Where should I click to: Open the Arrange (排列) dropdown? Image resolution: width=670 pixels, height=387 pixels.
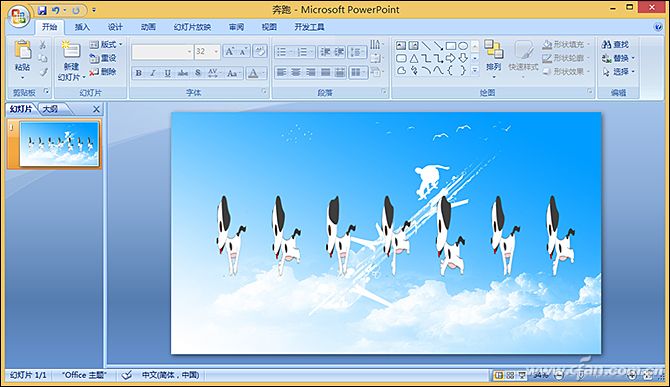[494, 60]
